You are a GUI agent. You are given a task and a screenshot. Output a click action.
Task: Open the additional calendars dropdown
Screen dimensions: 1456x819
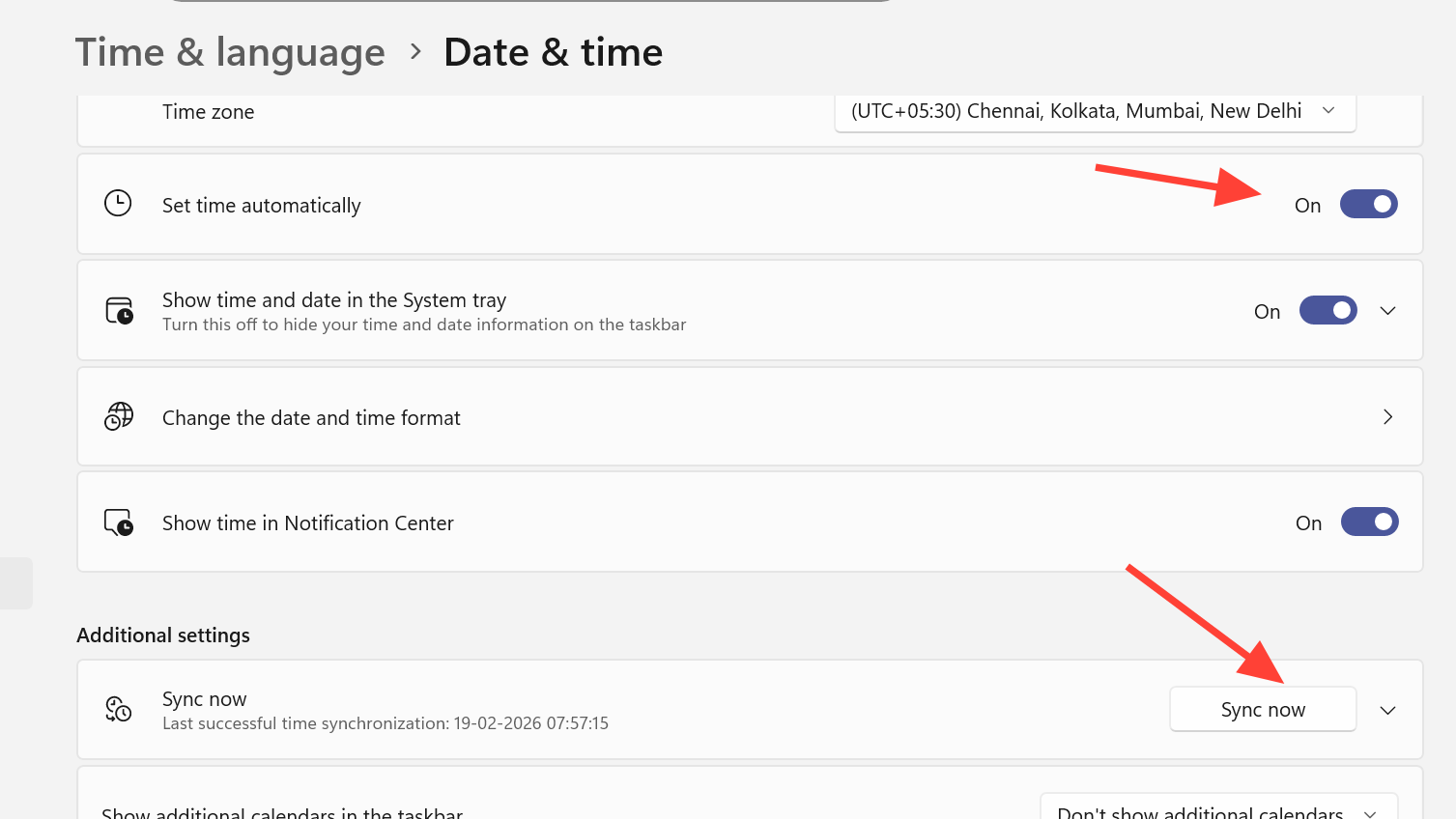1217,809
